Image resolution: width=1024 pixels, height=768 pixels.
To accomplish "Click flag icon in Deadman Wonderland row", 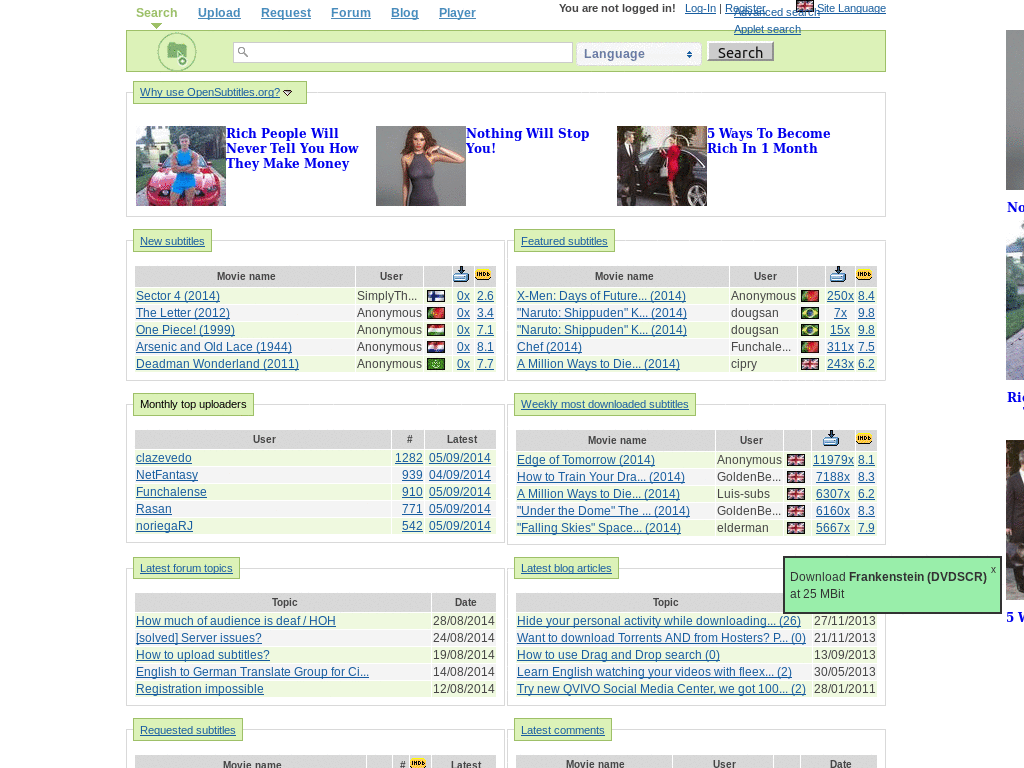I will coord(436,364).
